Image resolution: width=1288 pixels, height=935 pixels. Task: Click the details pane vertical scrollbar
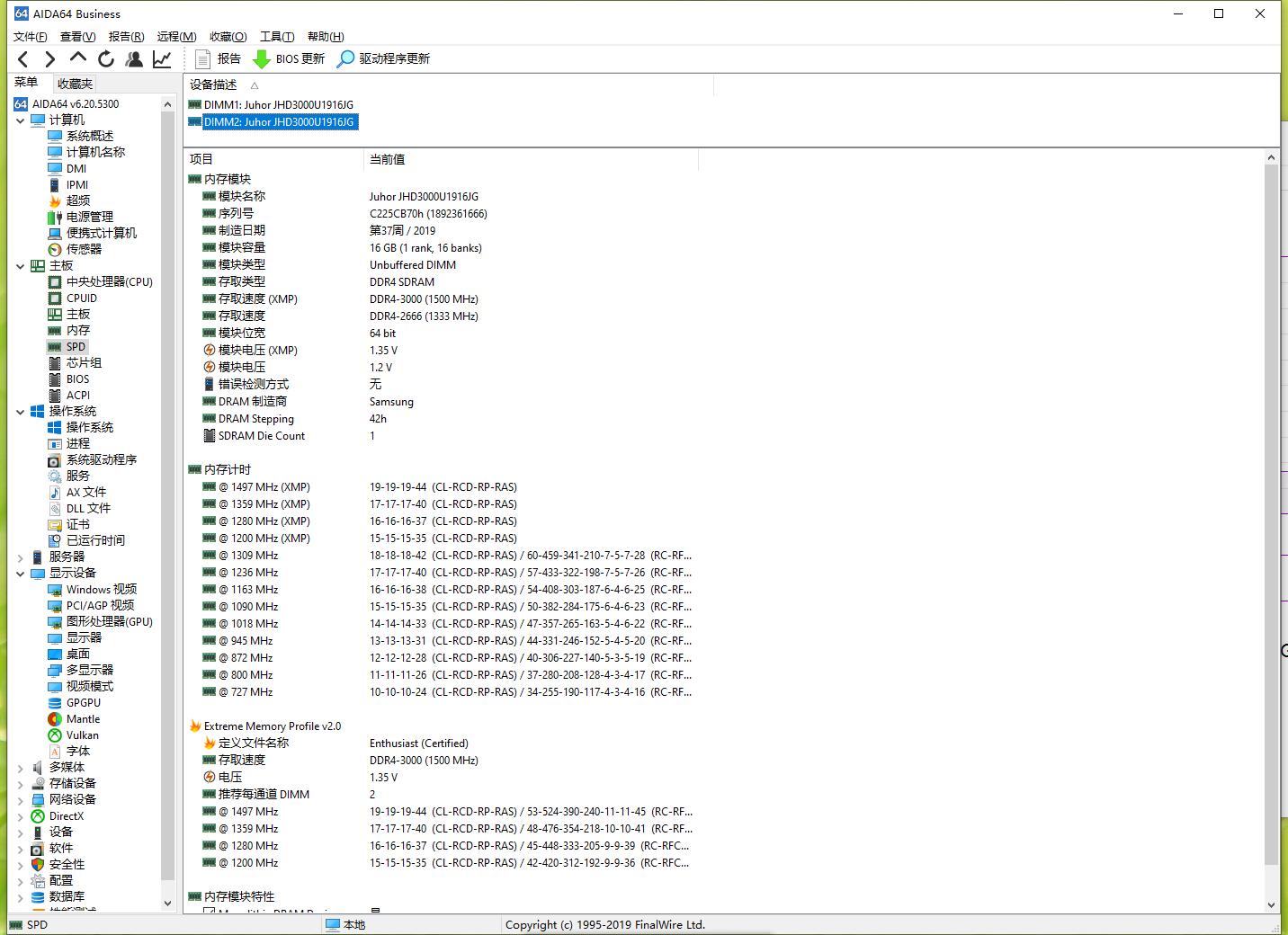(1271, 514)
